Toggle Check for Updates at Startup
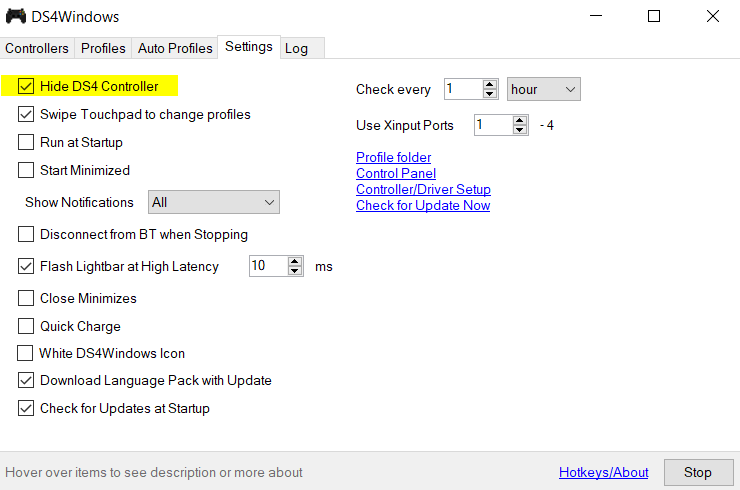The height and width of the screenshot is (490, 740). (x=26, y=408)
